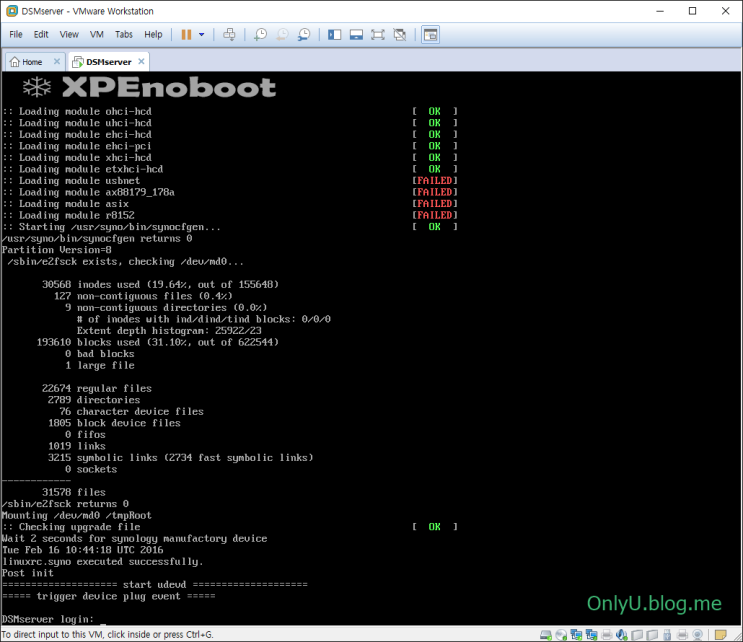743x642 pixels.
Task: Click the console view icon
Action: (430, 34)
